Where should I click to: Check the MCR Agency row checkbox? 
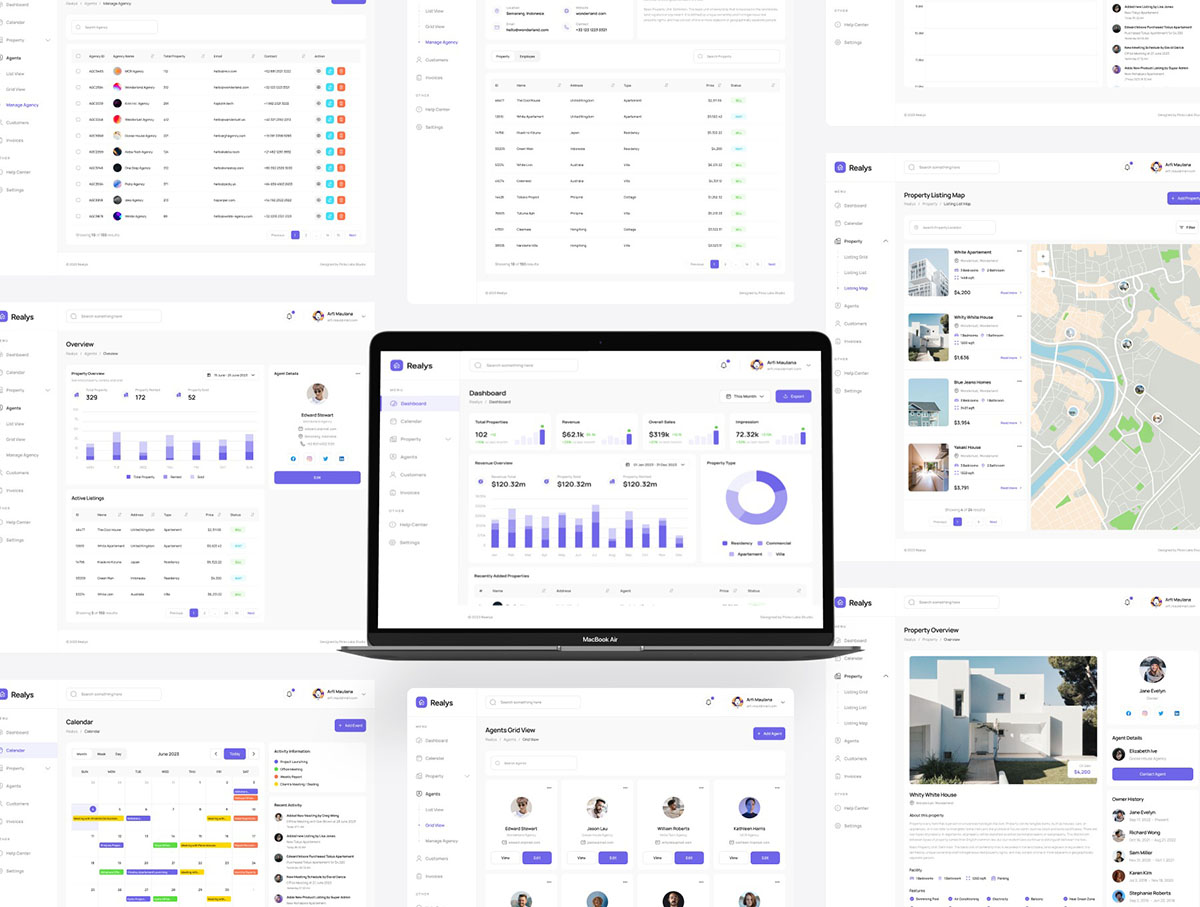78,71
